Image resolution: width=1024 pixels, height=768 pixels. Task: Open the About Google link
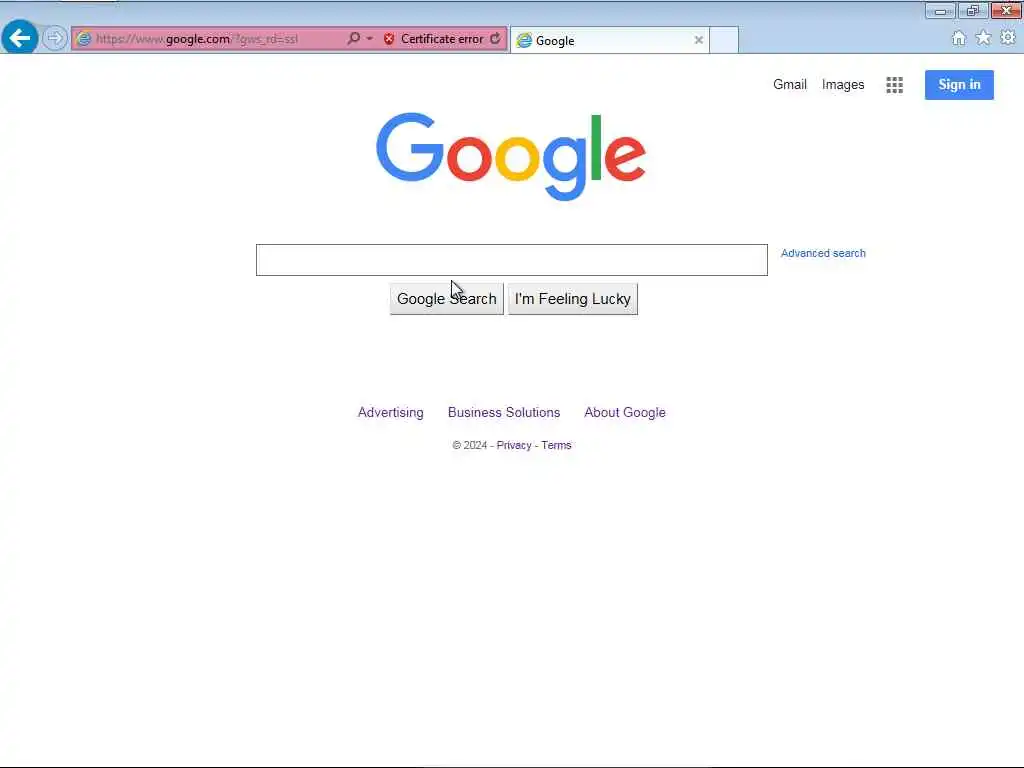[x=625, y=413]
